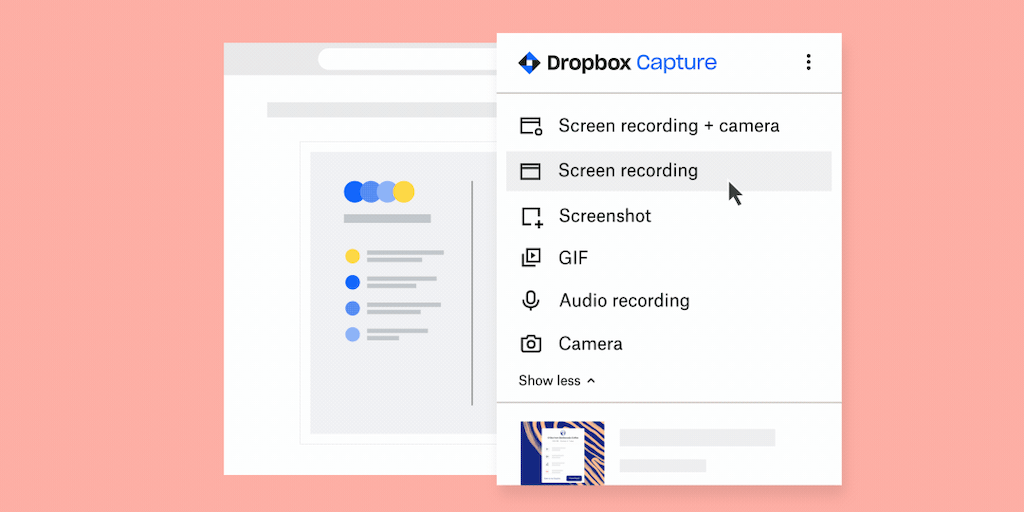Click the Audio recording microphone icon

pos(531,301)
